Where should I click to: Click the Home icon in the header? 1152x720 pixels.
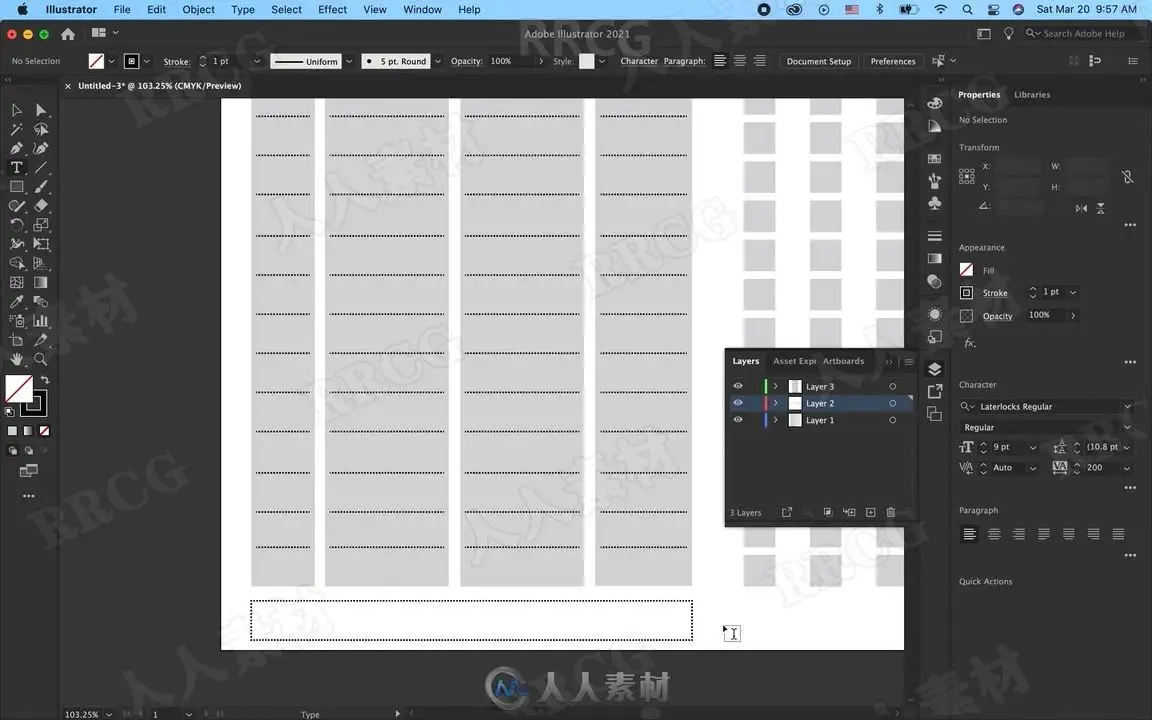coord(68,34)
